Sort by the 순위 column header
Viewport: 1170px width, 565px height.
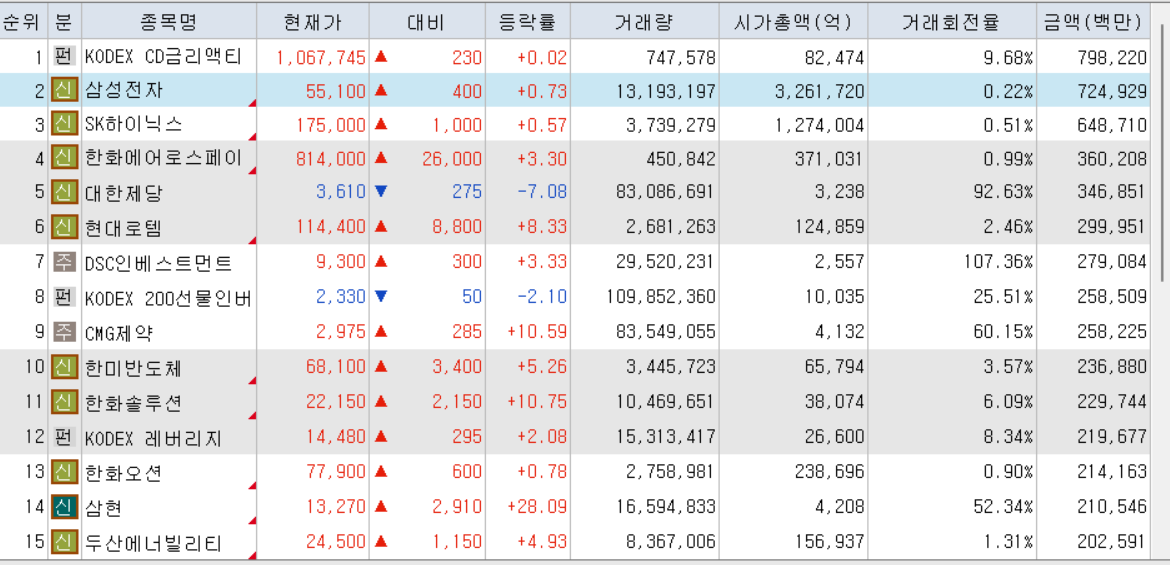point(24,21)
